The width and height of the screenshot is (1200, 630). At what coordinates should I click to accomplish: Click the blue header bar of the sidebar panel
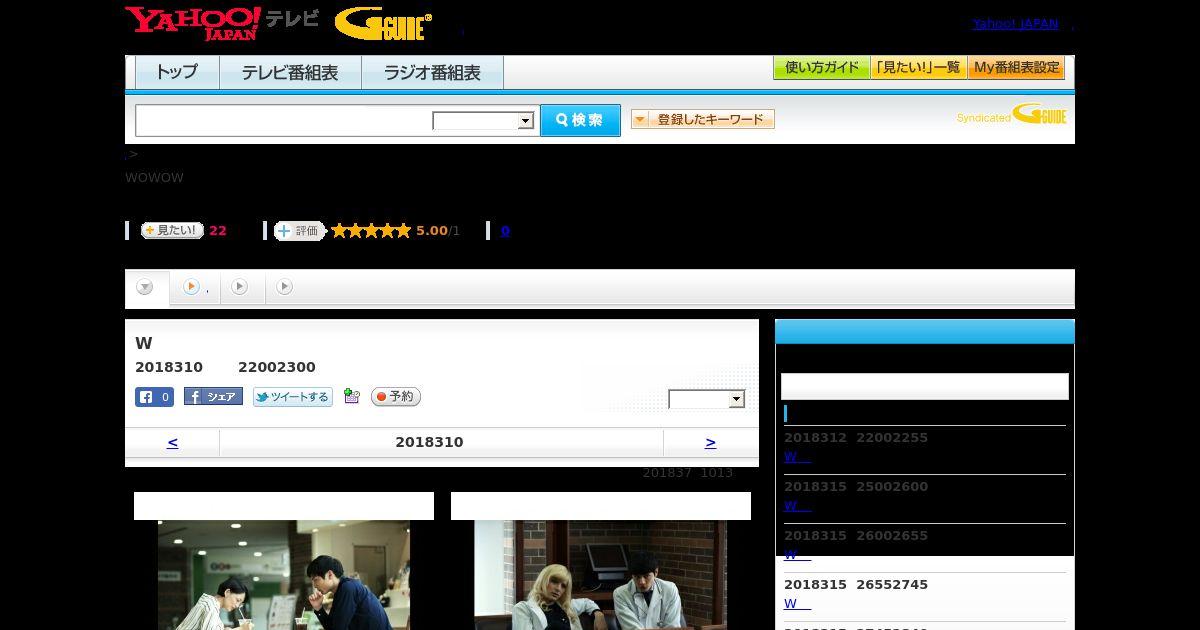925,332
